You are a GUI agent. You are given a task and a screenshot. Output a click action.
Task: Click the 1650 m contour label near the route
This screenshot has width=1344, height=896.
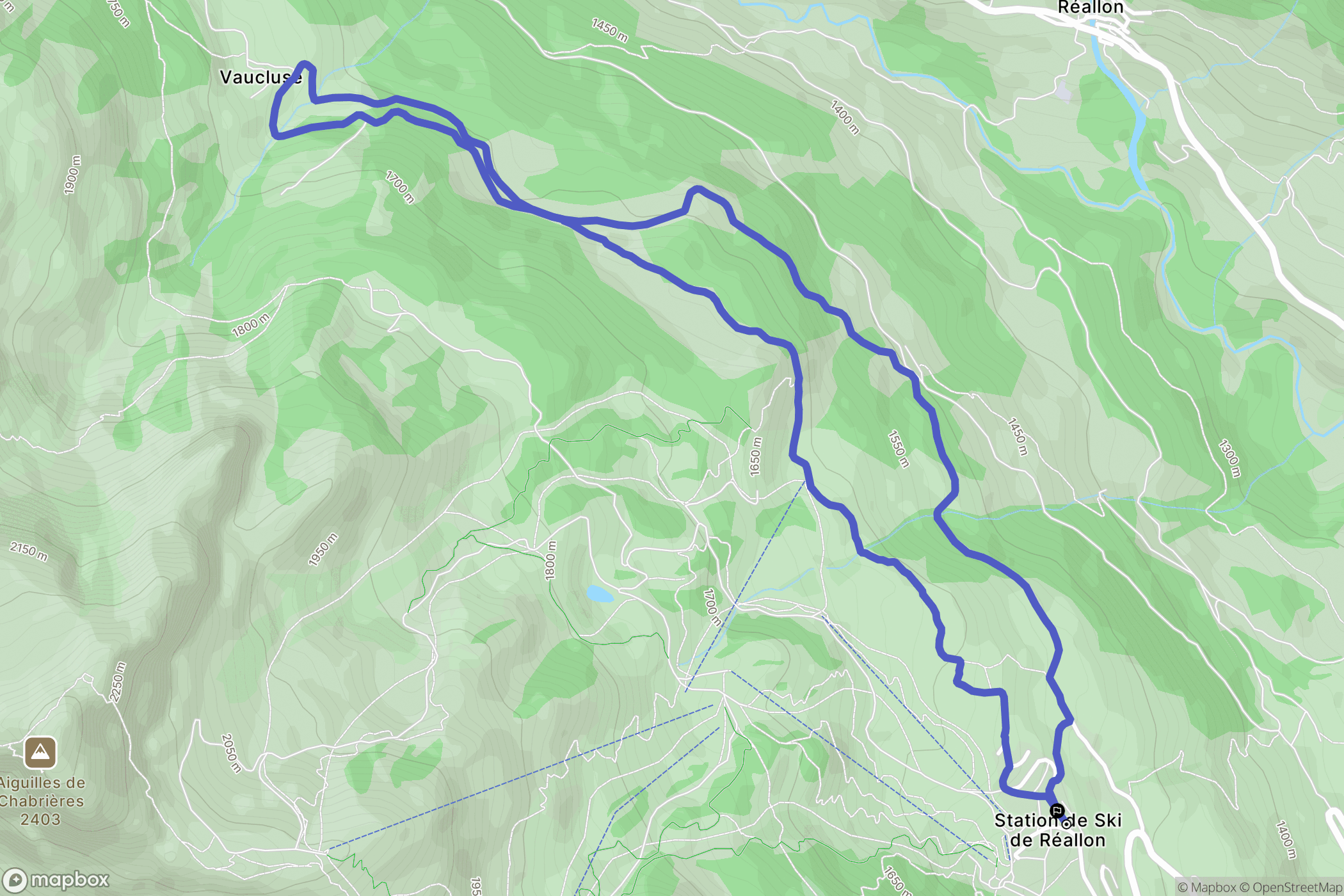click(755, 456)
